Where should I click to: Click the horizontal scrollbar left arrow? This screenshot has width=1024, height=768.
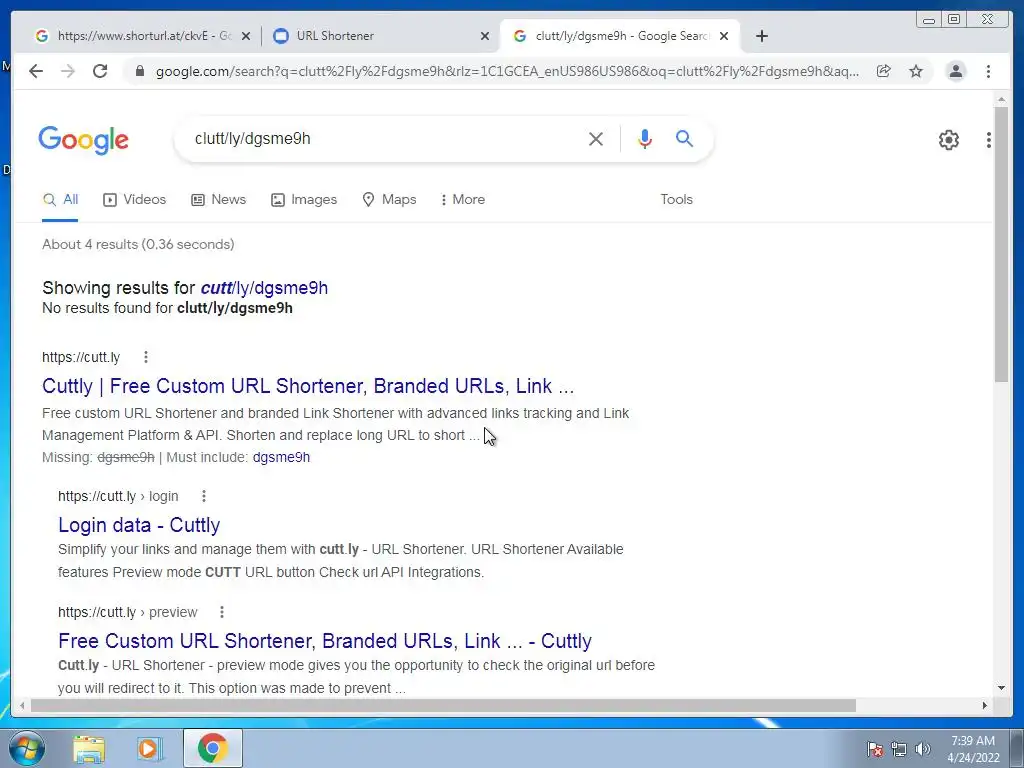pyautogui.click(x=22, y=705)
